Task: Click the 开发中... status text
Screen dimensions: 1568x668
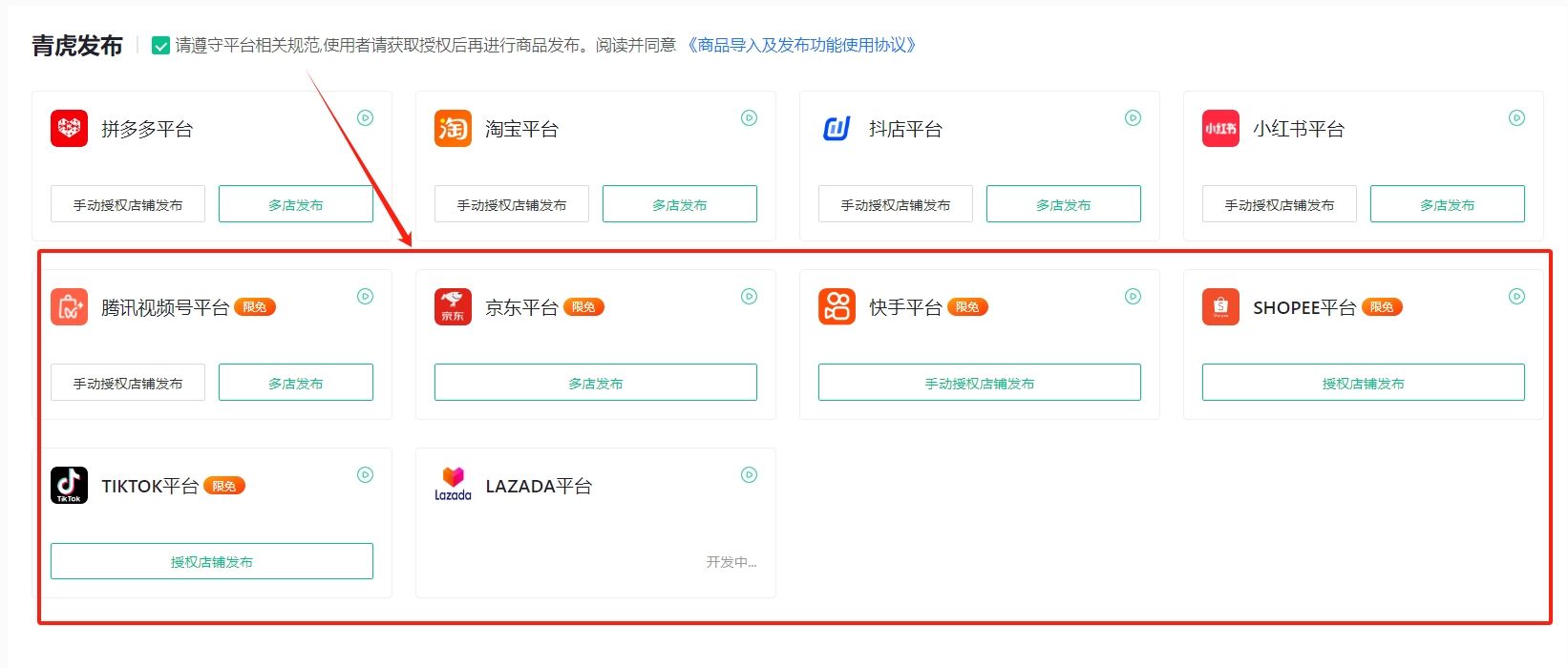Action: [x=731, y=562]
